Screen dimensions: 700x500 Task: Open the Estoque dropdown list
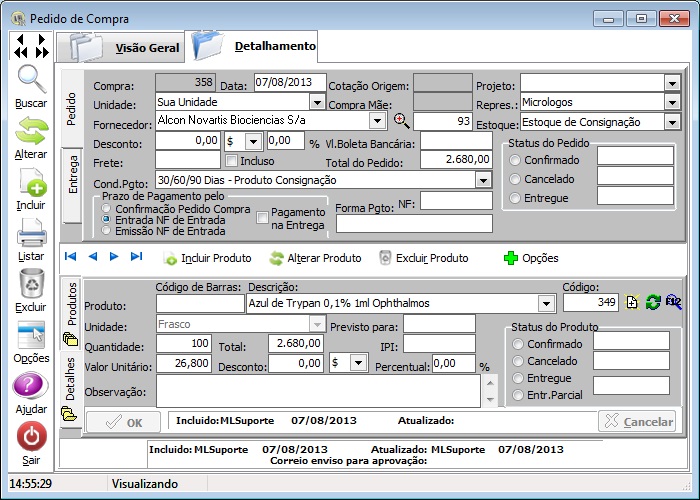pyautogui.click(x=671, y=121)
